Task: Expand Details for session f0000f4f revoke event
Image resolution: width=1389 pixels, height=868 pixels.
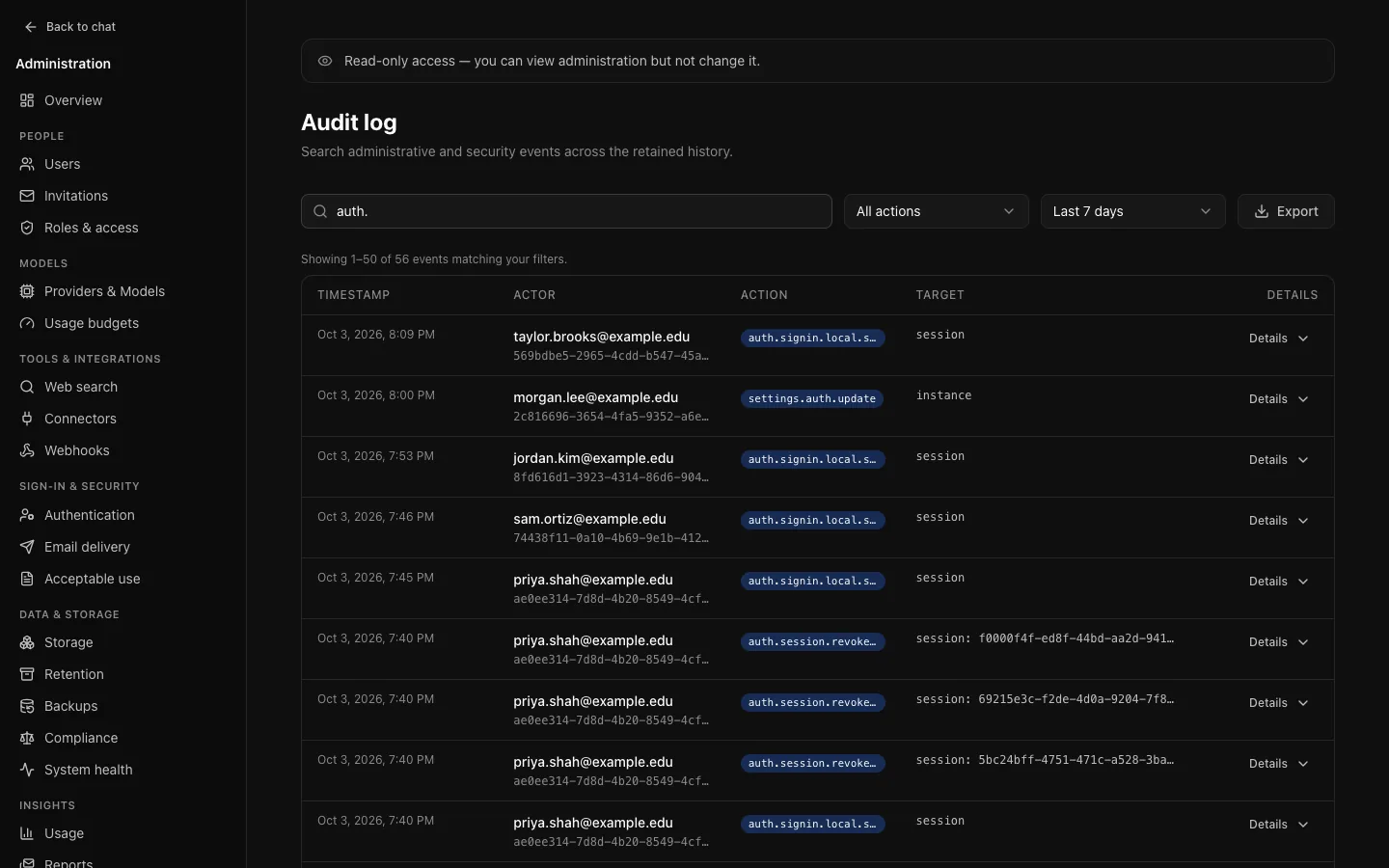Action: coord(1278,642)
